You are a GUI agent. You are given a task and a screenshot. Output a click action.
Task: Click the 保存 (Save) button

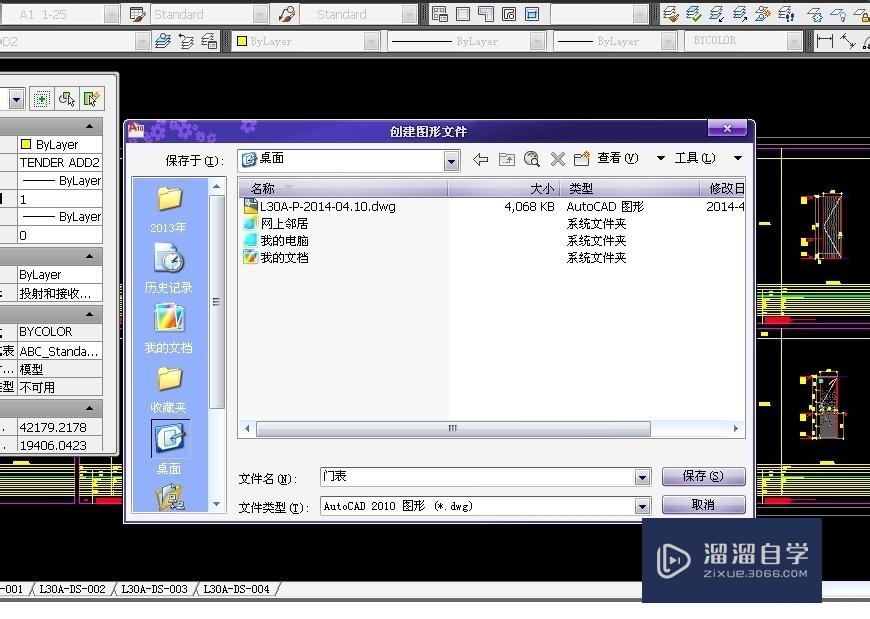703,477
